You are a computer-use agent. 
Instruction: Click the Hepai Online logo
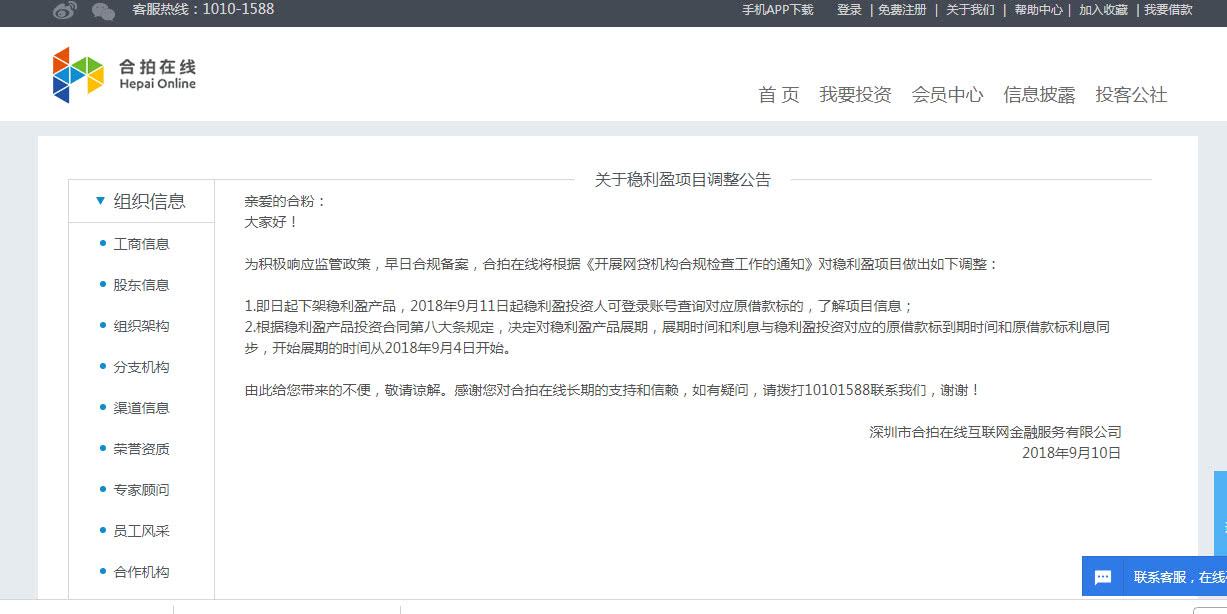coord(124,75)
